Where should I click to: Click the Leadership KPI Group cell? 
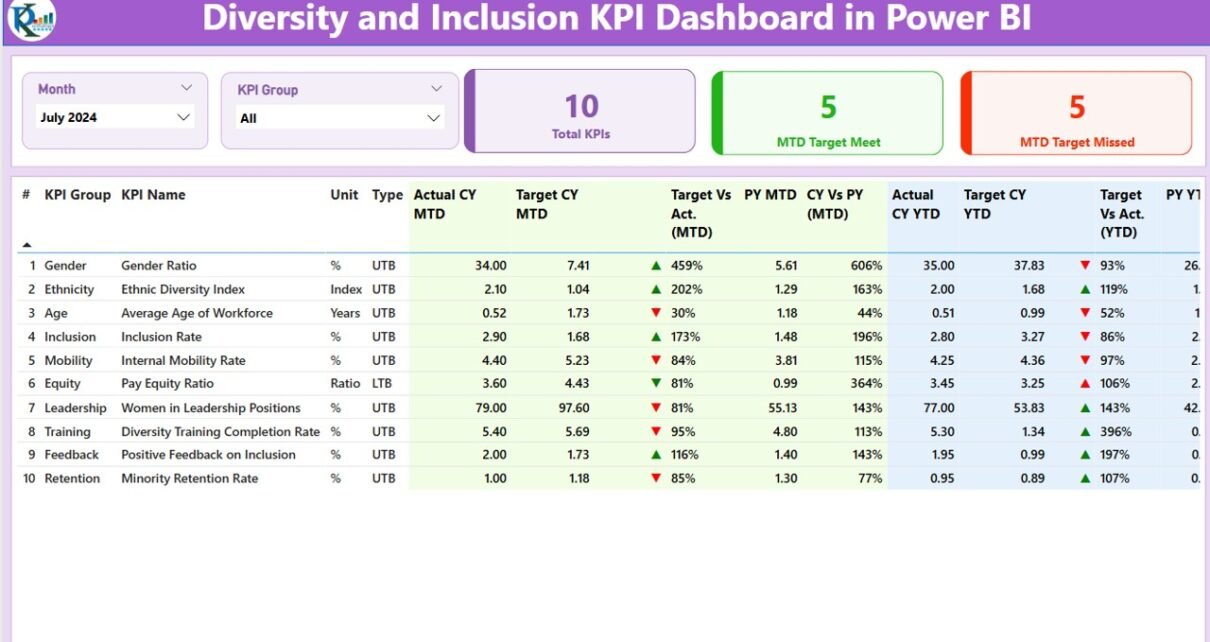(75, 408)
